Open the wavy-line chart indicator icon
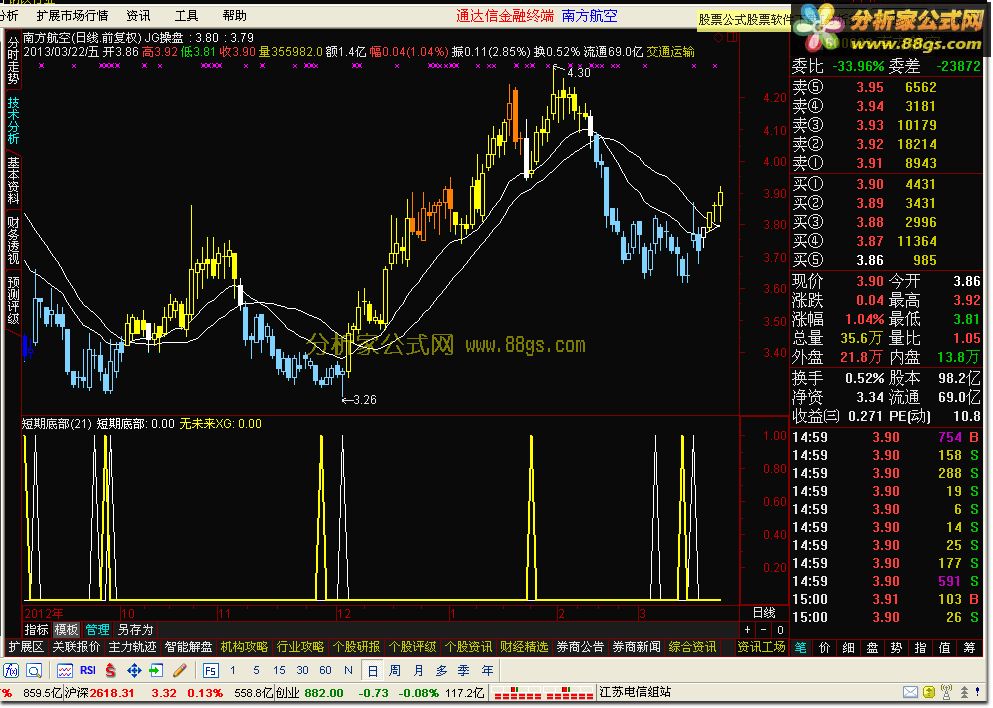 [x=65, y=670]
